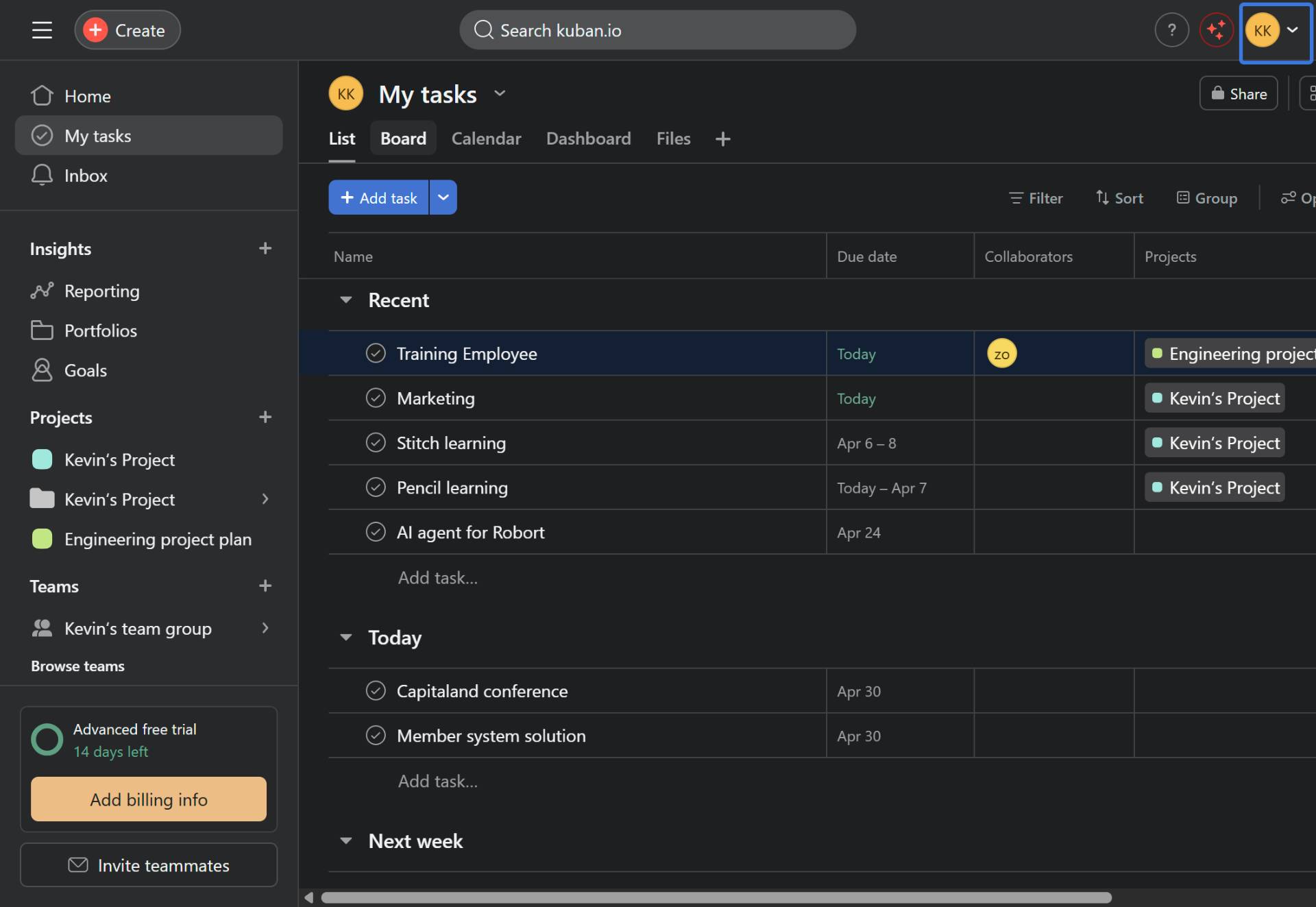Click the scrollbar left arrow

tap(309, 897)
